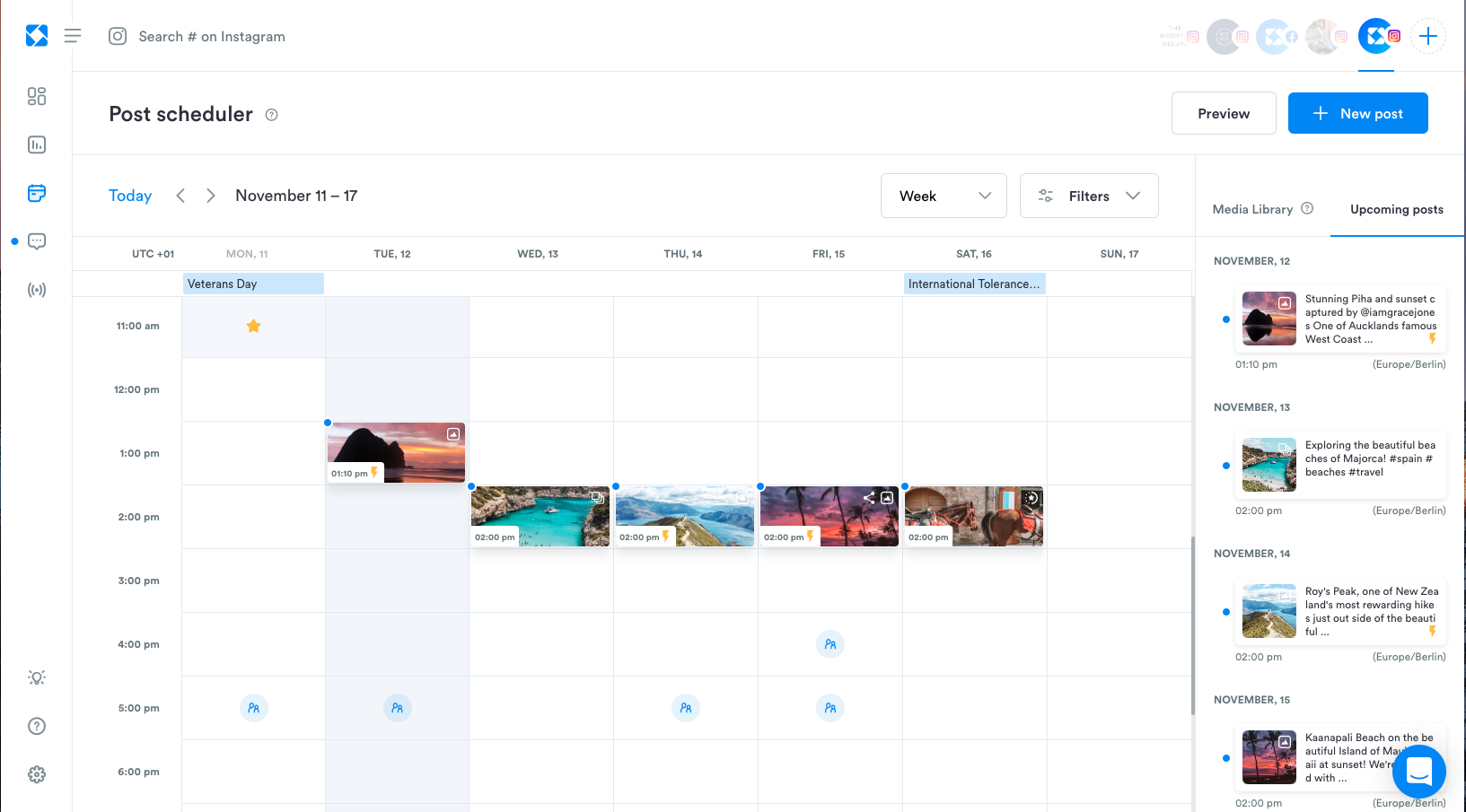The image size is (1466, 812).
Task: Open the Friday 02:00 pm palm sunset post
Action: pyautogui.click(x=830, y=517)
